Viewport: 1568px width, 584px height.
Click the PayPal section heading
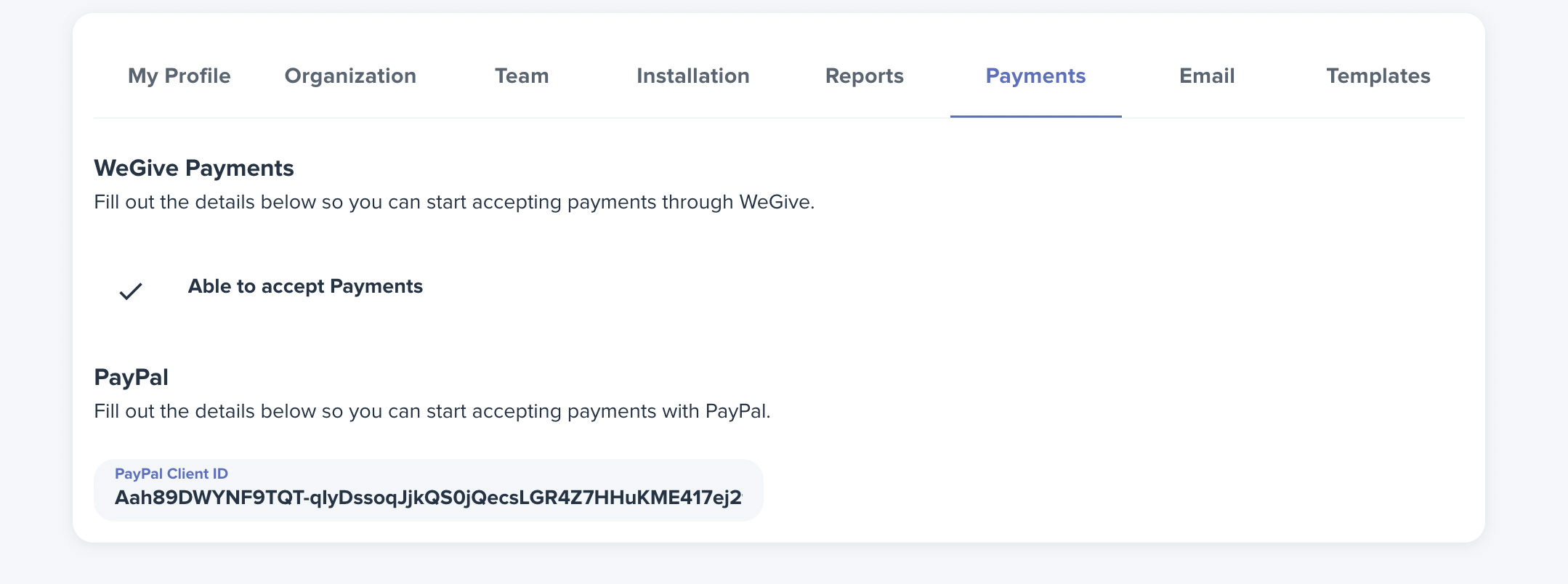pyautogui.click(x=132, y=377)
